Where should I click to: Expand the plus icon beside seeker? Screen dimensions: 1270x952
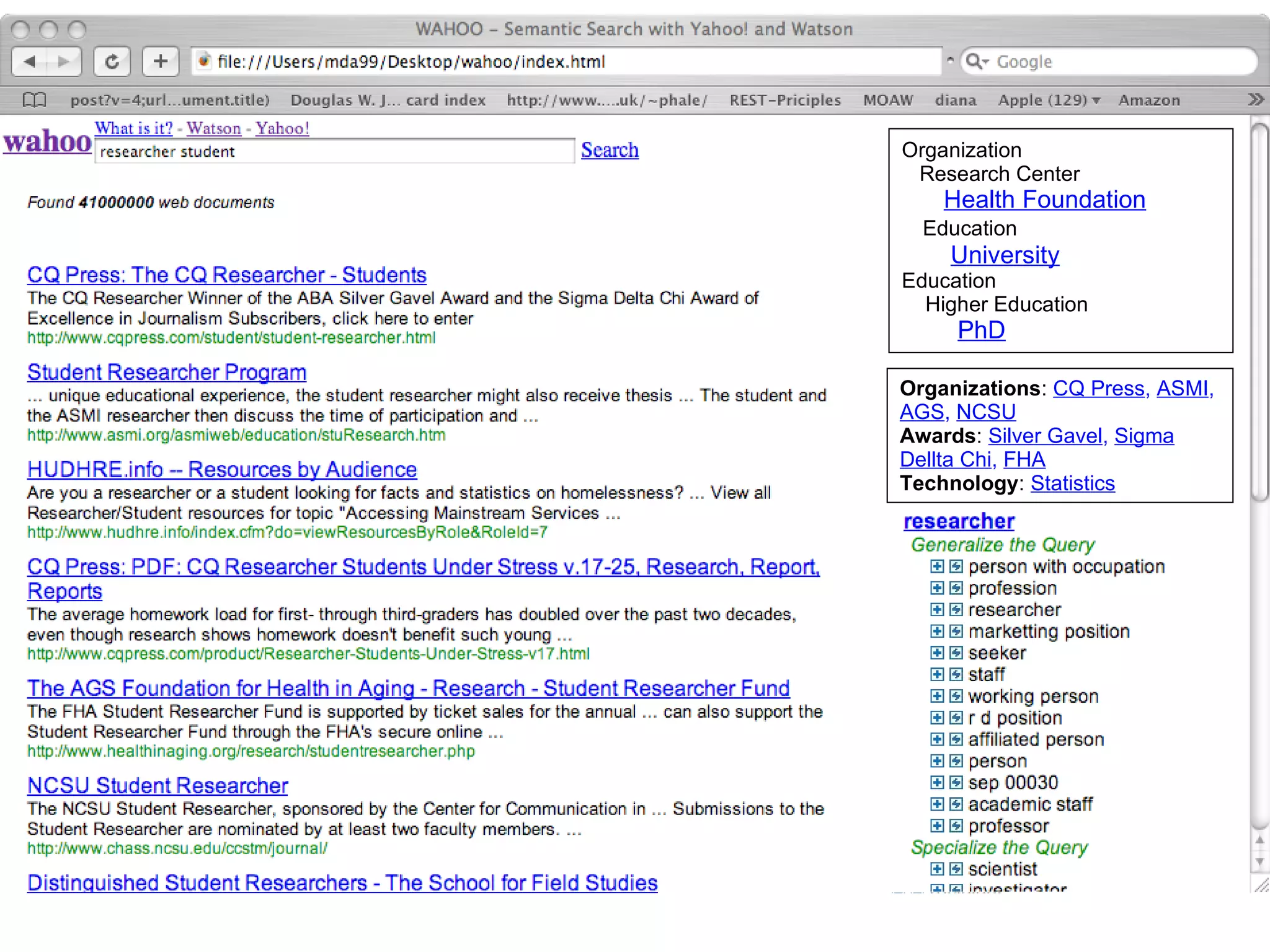(x=937, y=653)
